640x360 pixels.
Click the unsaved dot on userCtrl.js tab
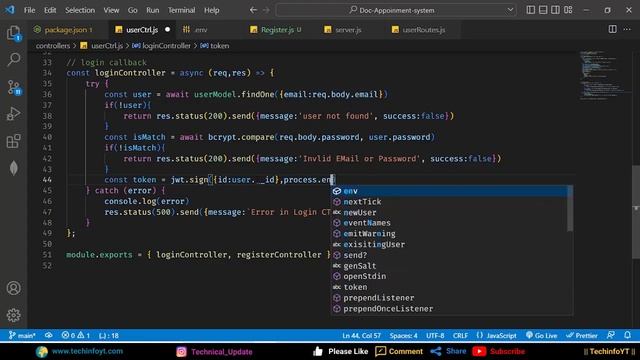tap(167, 29)
